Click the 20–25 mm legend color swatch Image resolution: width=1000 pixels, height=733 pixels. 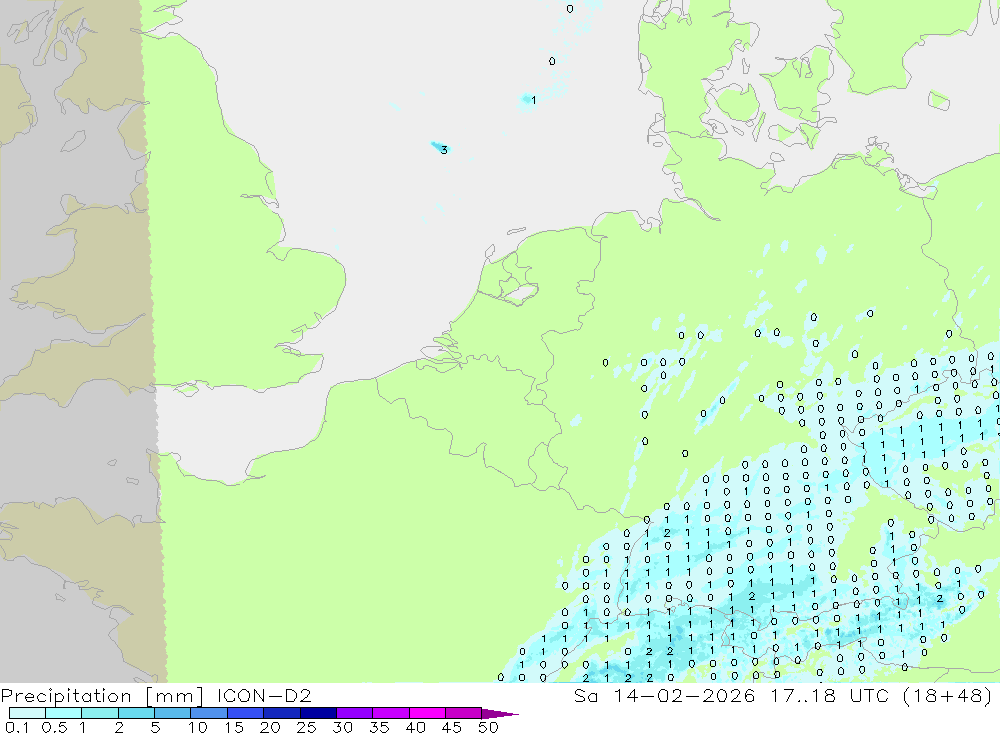point(281,713)
